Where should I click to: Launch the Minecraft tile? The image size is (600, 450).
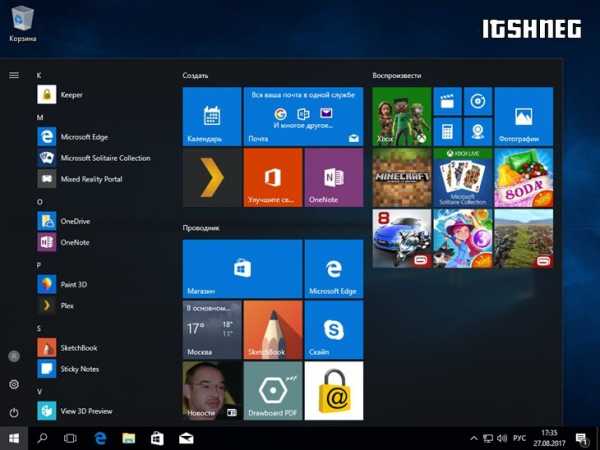[x=402, y=178]
